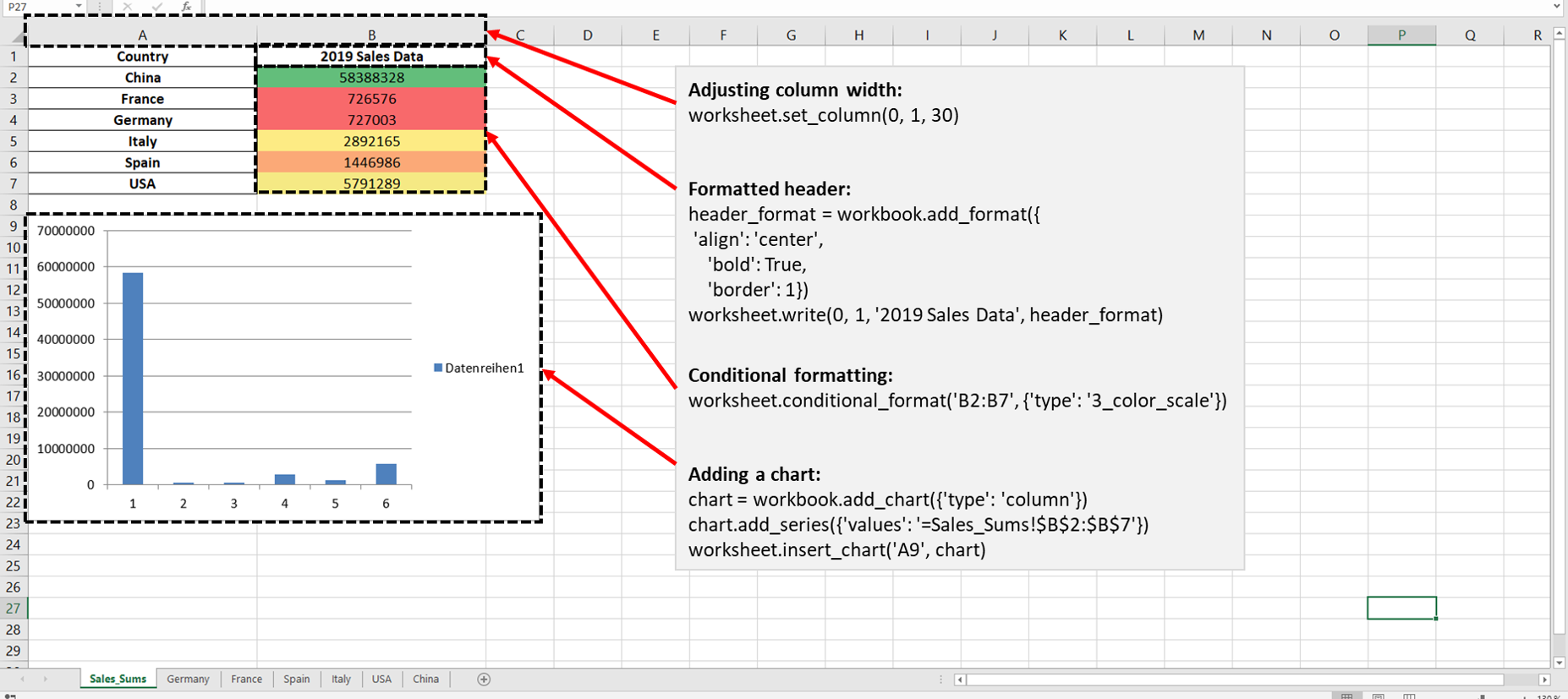Click the 'Spain' country cell in column A
Image resolution: width=1568 pixels, height=699 pixels.
(x=142, y=162)
